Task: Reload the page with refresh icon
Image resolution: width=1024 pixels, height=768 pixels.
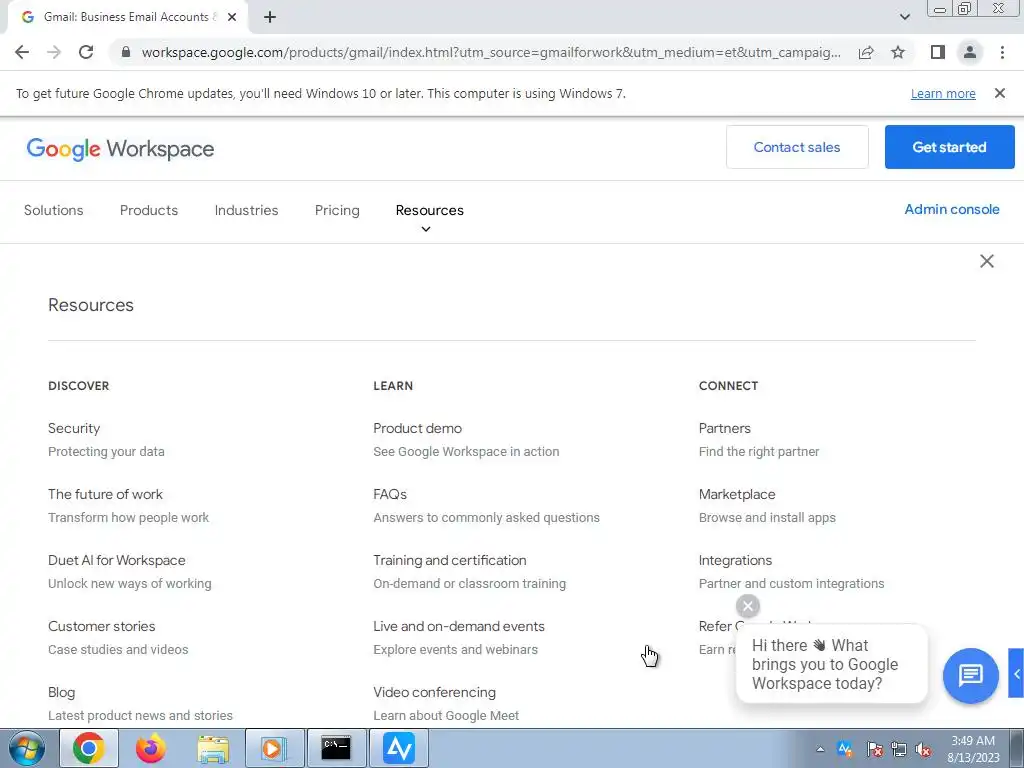Action: [86, 52]
